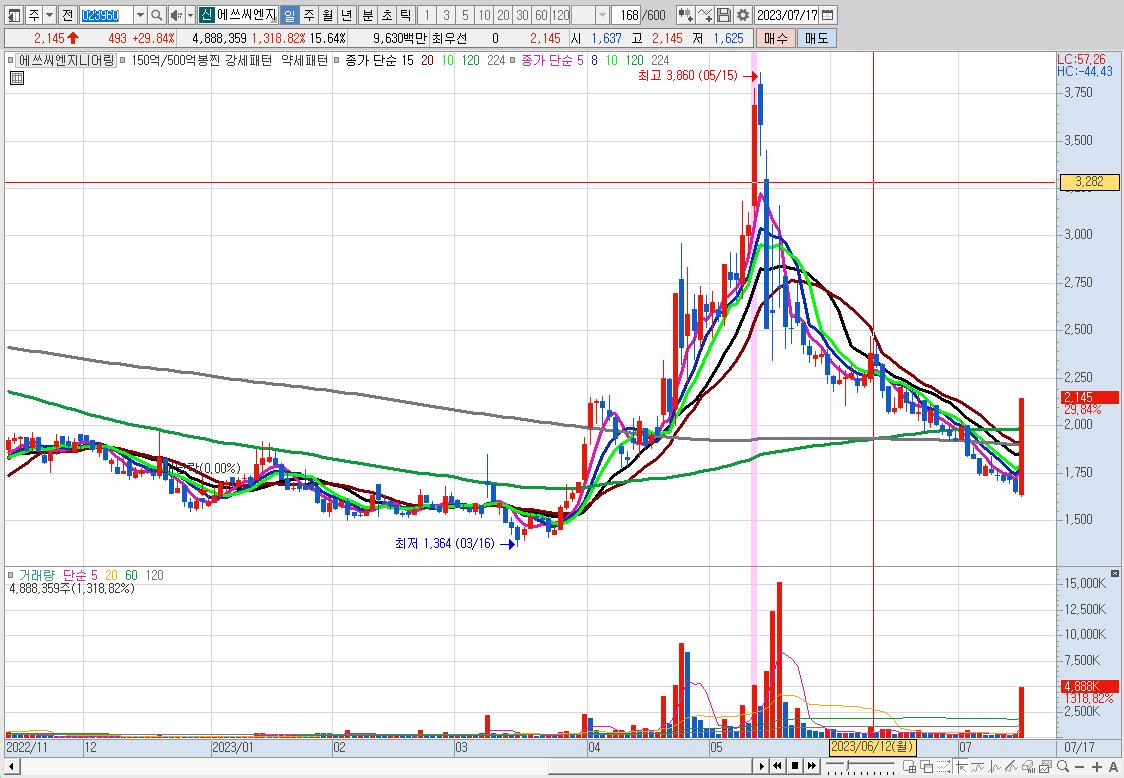1124x778 pixels.
Task: Click the eraser delete-drawings icon at bottom
Action: click(1028, 767)
